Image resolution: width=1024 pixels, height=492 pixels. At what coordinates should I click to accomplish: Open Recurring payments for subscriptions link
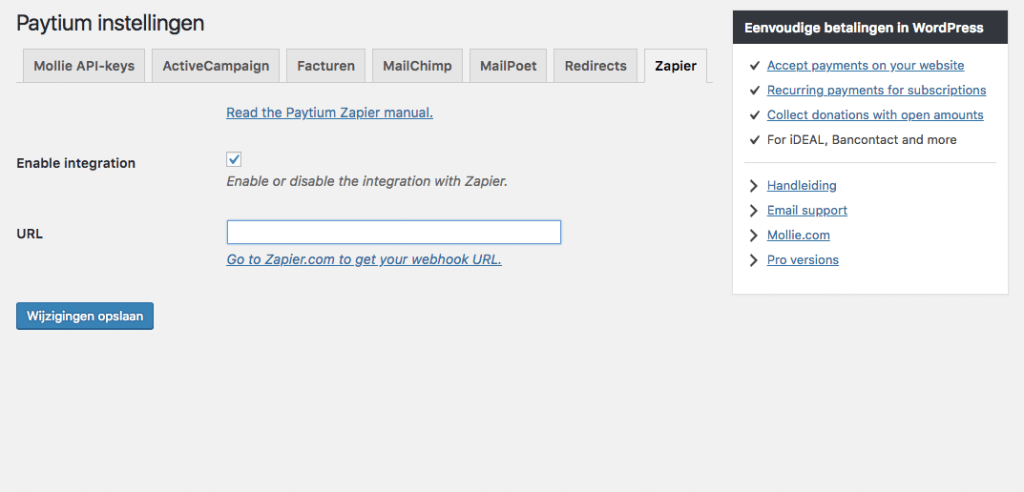click(x=876, y=91)
